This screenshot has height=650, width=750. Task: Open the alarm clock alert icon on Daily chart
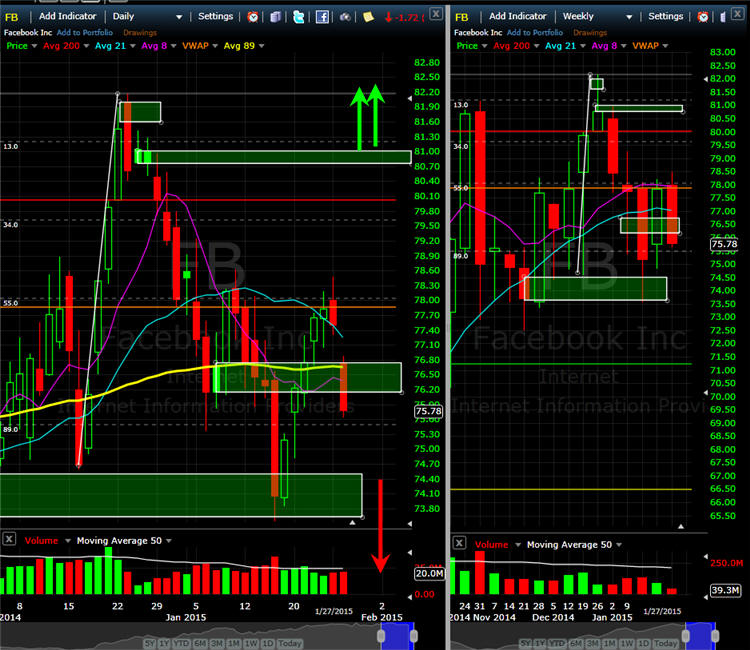pos(253,17)
